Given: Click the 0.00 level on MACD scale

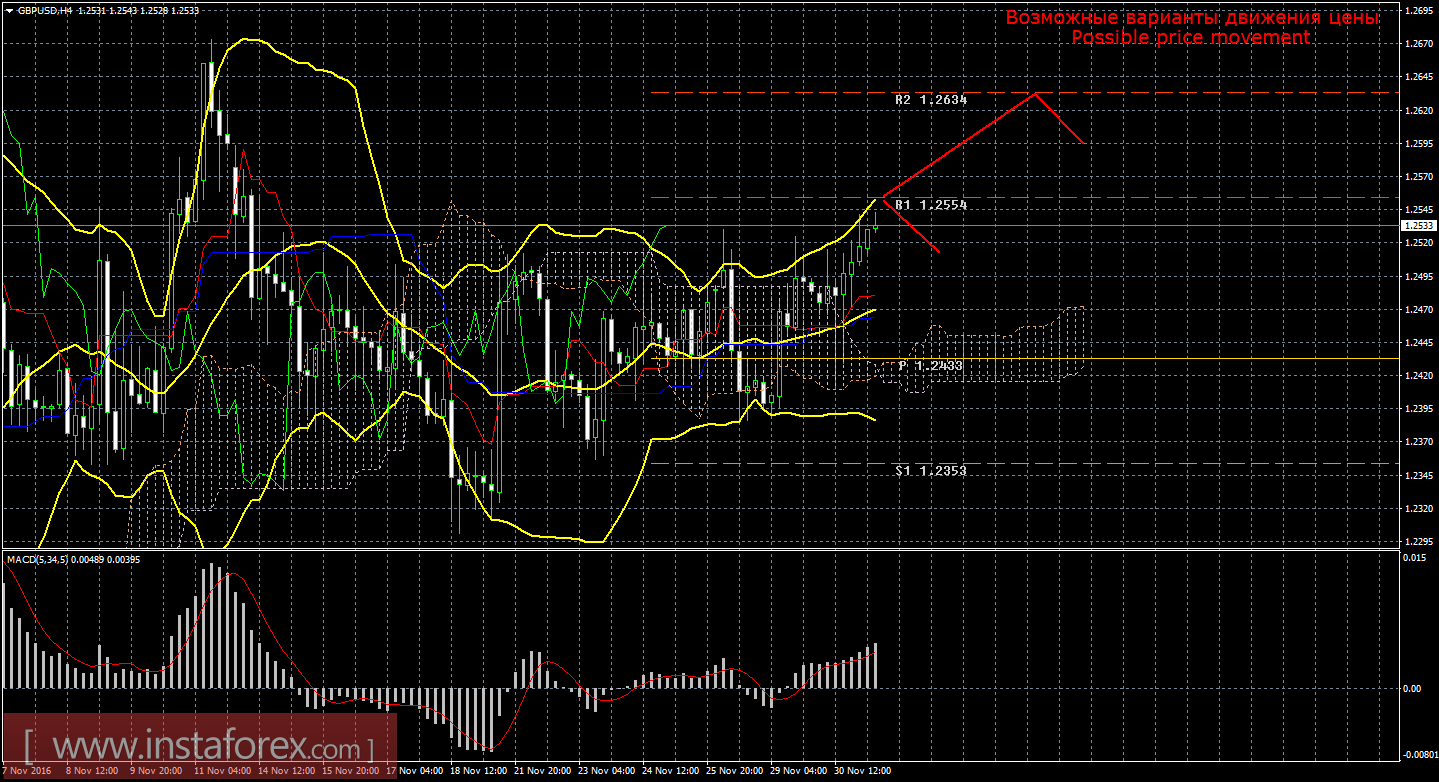Looking at the screenshot, I should pos(1410,689).
